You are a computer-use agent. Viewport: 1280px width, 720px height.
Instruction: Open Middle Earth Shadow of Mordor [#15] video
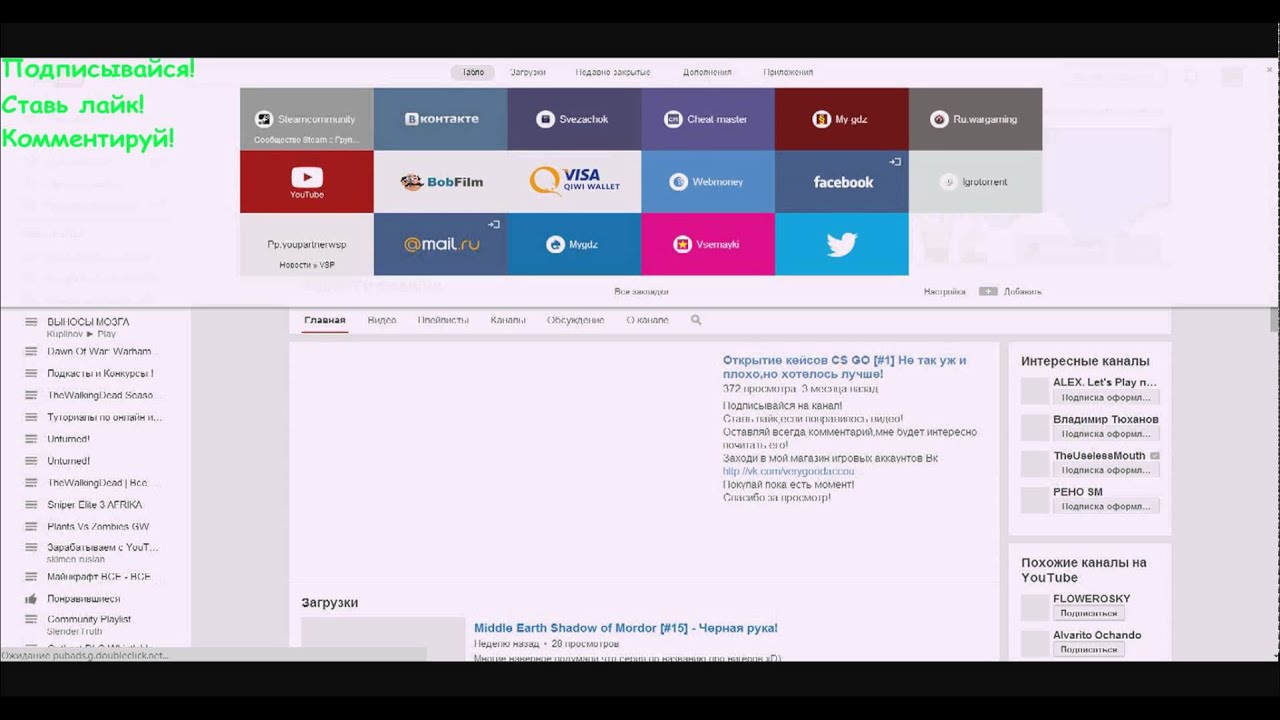[626, 628]
